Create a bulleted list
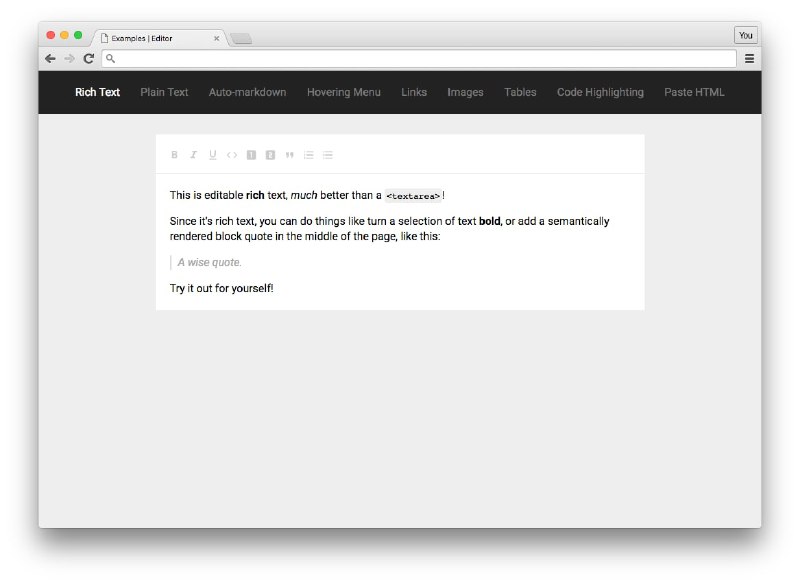The image size is (800, 583). [x=328, y=155]
